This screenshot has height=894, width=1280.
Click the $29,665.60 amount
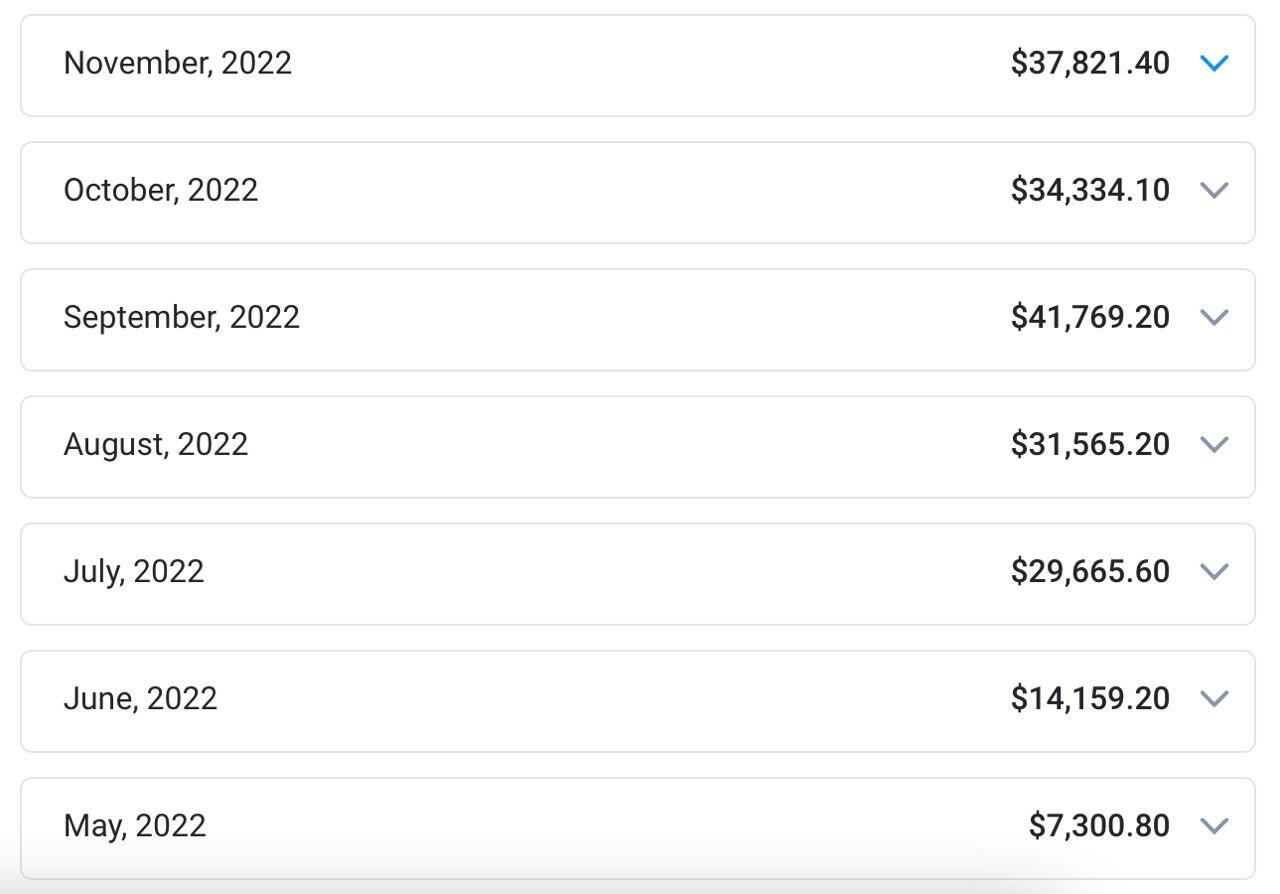coord(1090,571)
